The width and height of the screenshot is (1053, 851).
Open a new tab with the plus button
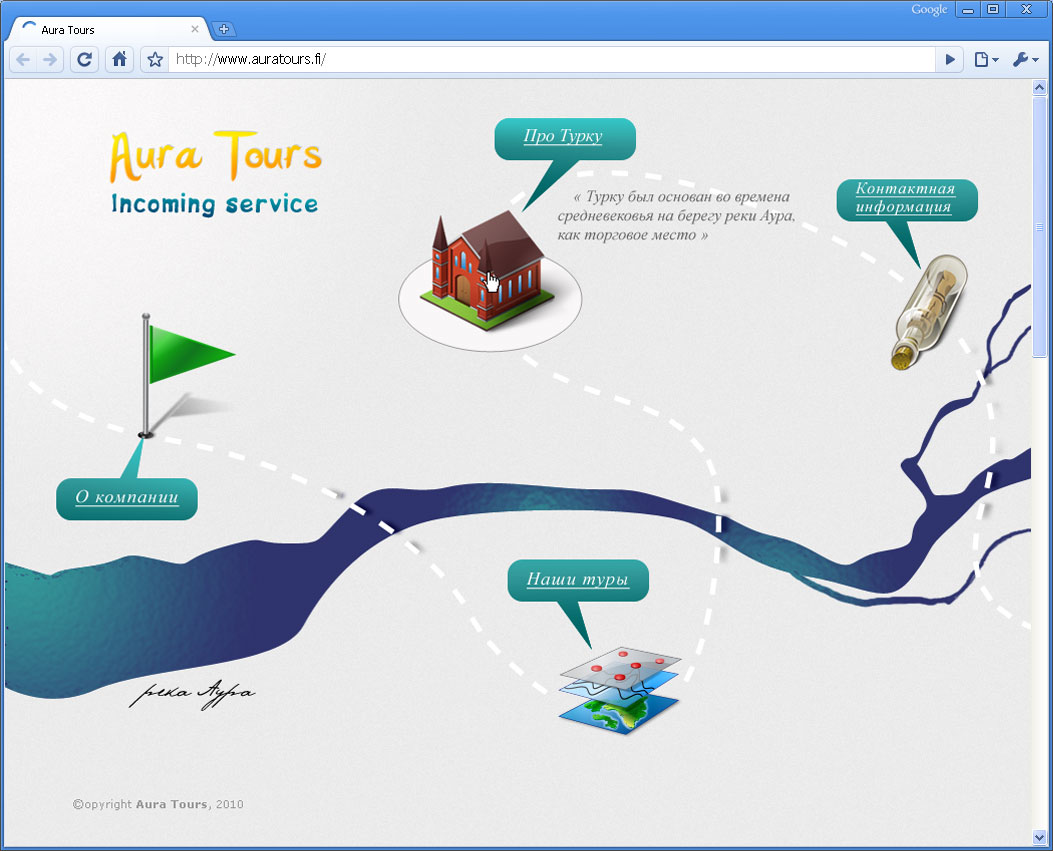tap(224, 29)
